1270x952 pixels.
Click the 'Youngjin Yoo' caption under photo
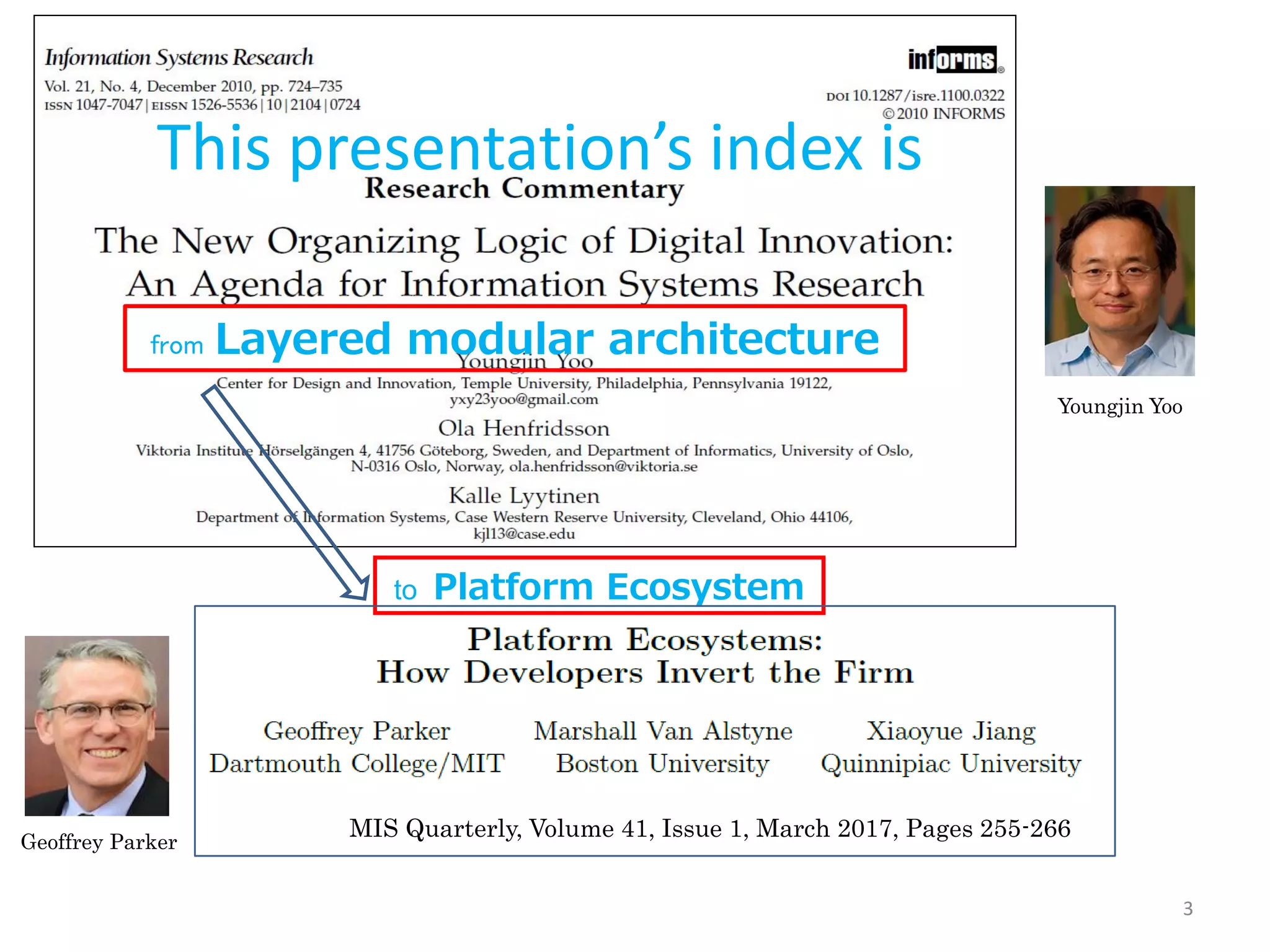[1119, 407]
